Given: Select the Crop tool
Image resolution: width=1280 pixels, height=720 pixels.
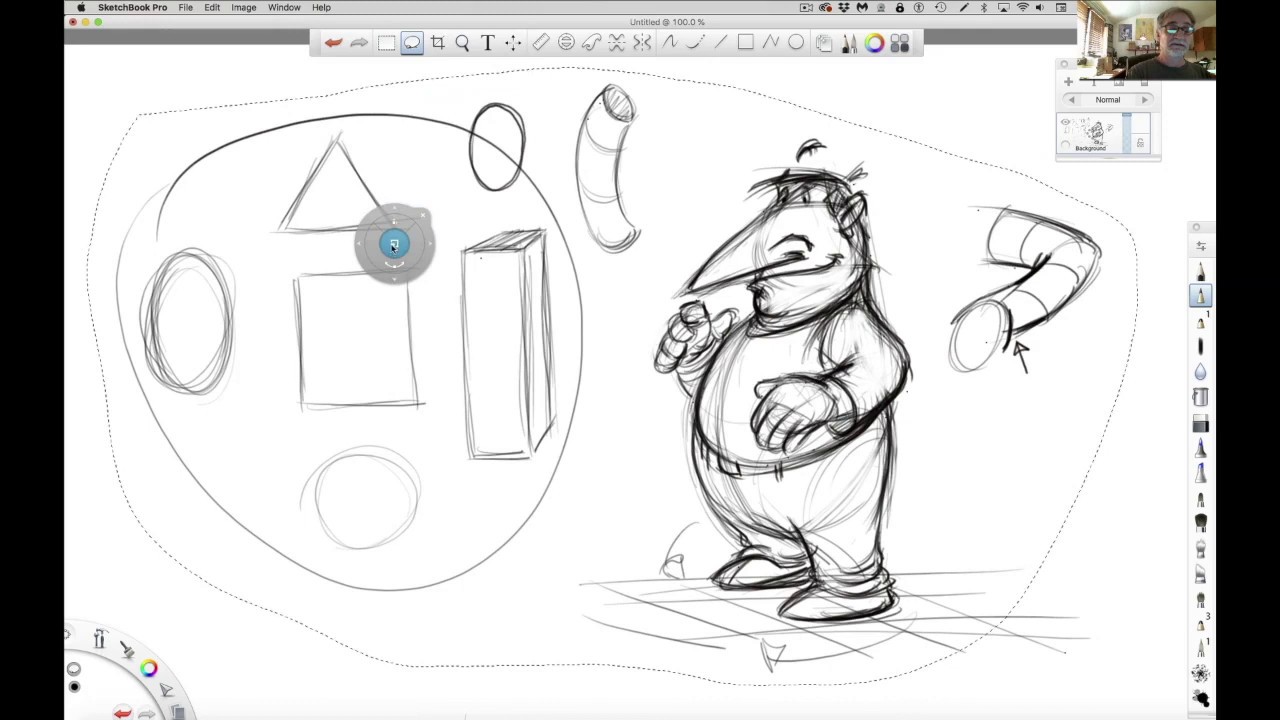Looking at the screenshot, I should point(437,43).
